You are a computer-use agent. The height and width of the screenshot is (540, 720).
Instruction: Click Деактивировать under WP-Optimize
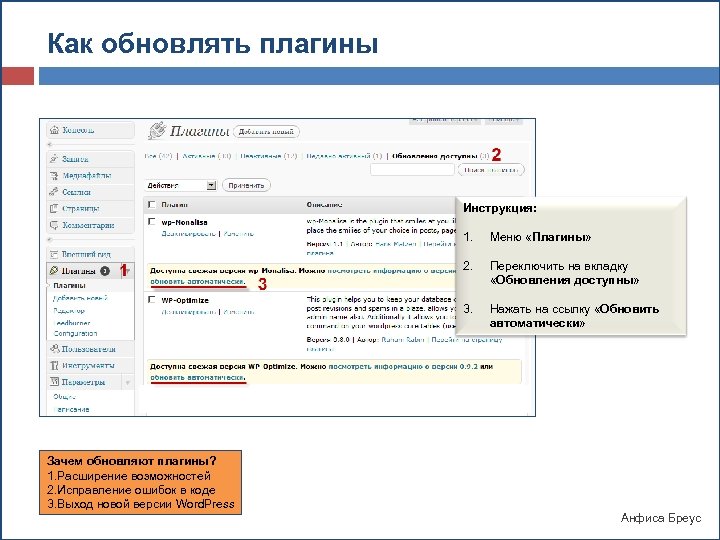click(x=188, y=312)
